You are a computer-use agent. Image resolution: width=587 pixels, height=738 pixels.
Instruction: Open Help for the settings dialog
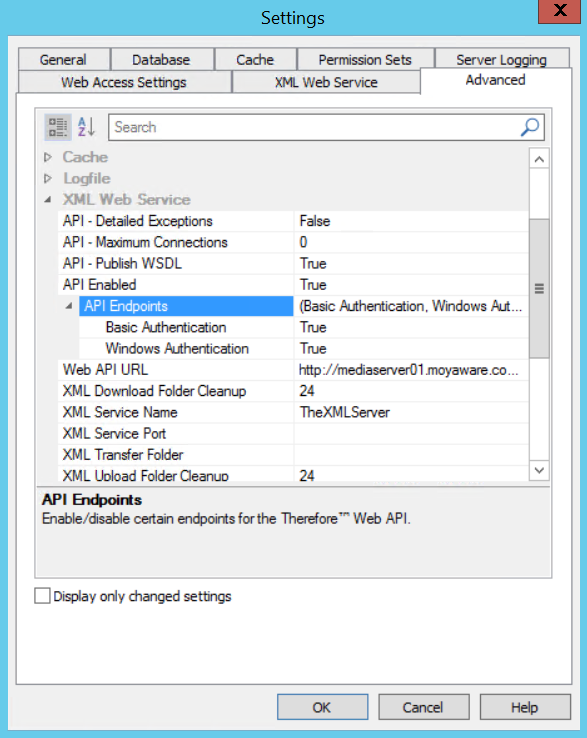[525, 707]
